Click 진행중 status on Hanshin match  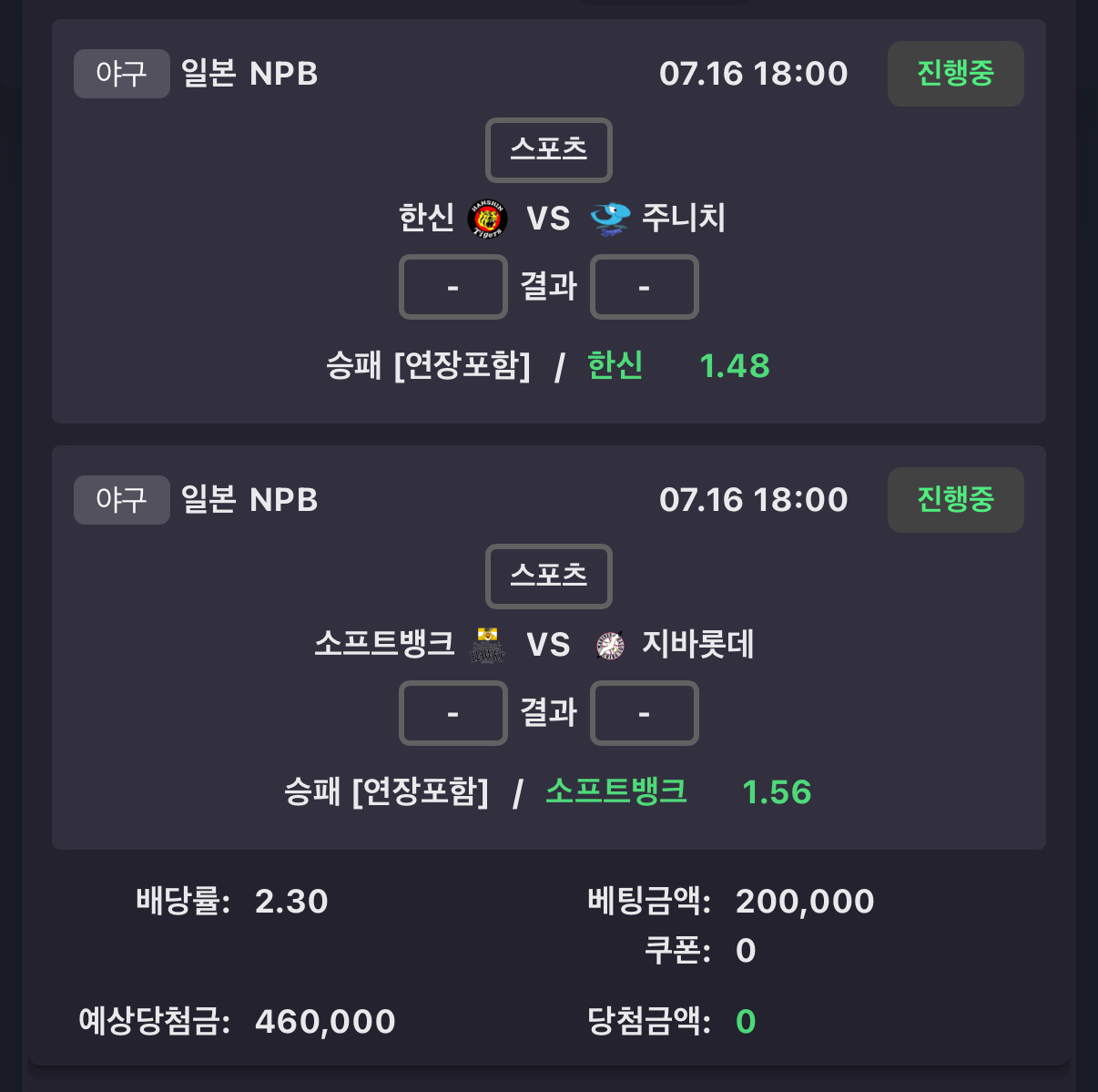click(956, 74)
